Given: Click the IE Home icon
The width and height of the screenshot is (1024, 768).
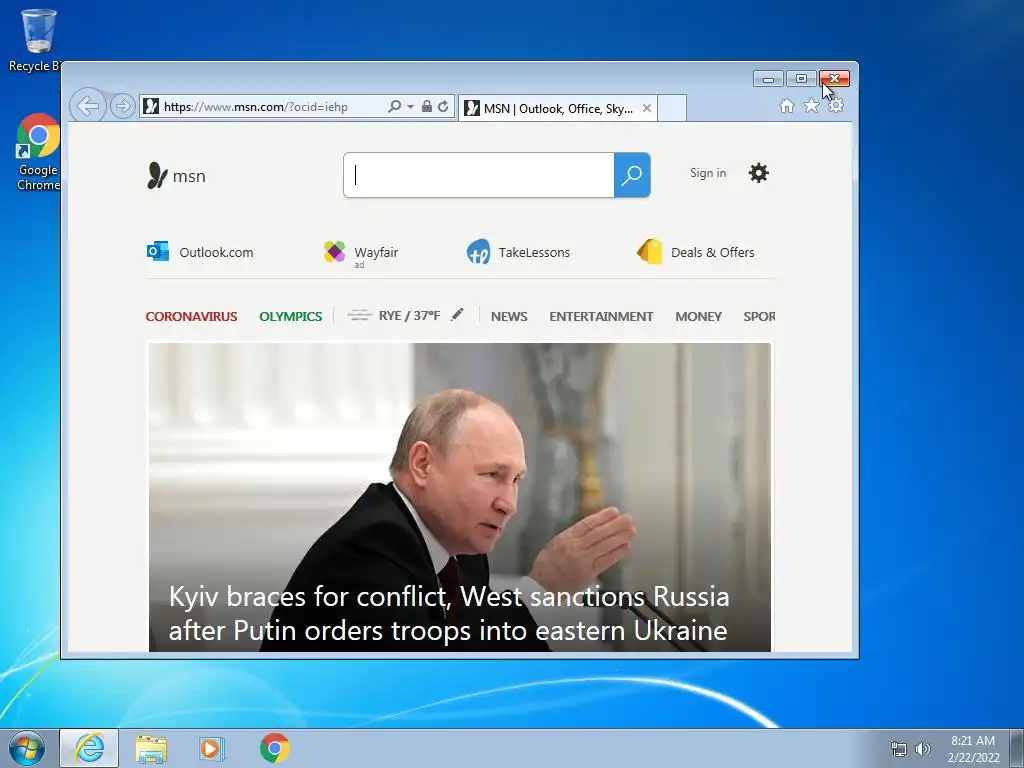Looking at the screenshot, I should (x=787, y=106).
